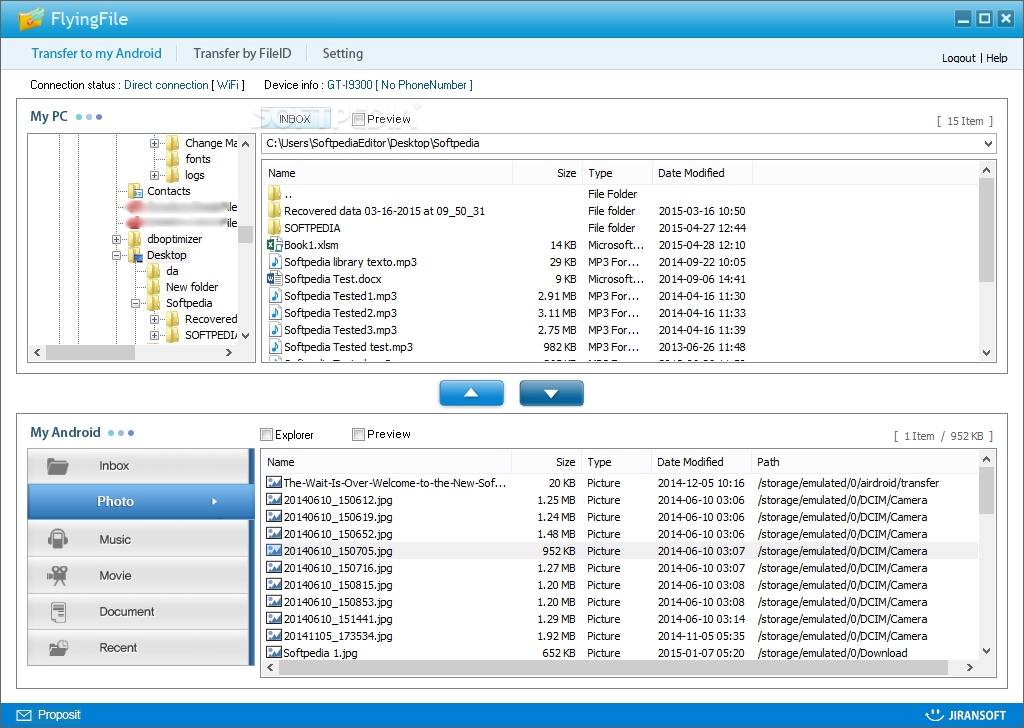
Task: Toggle the My Android Preview checkbox
Action: pos(358,434)
